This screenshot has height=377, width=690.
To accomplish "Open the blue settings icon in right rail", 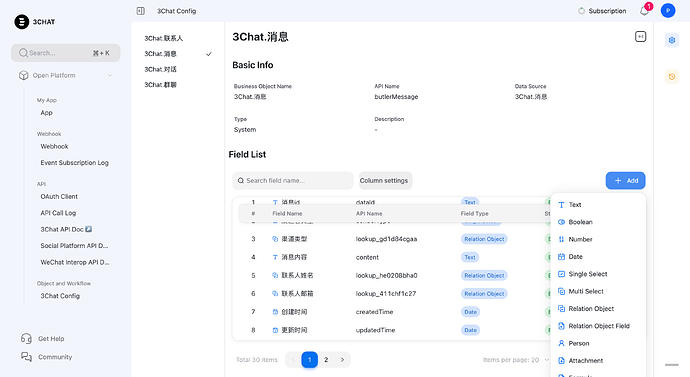I will [672, 40].
